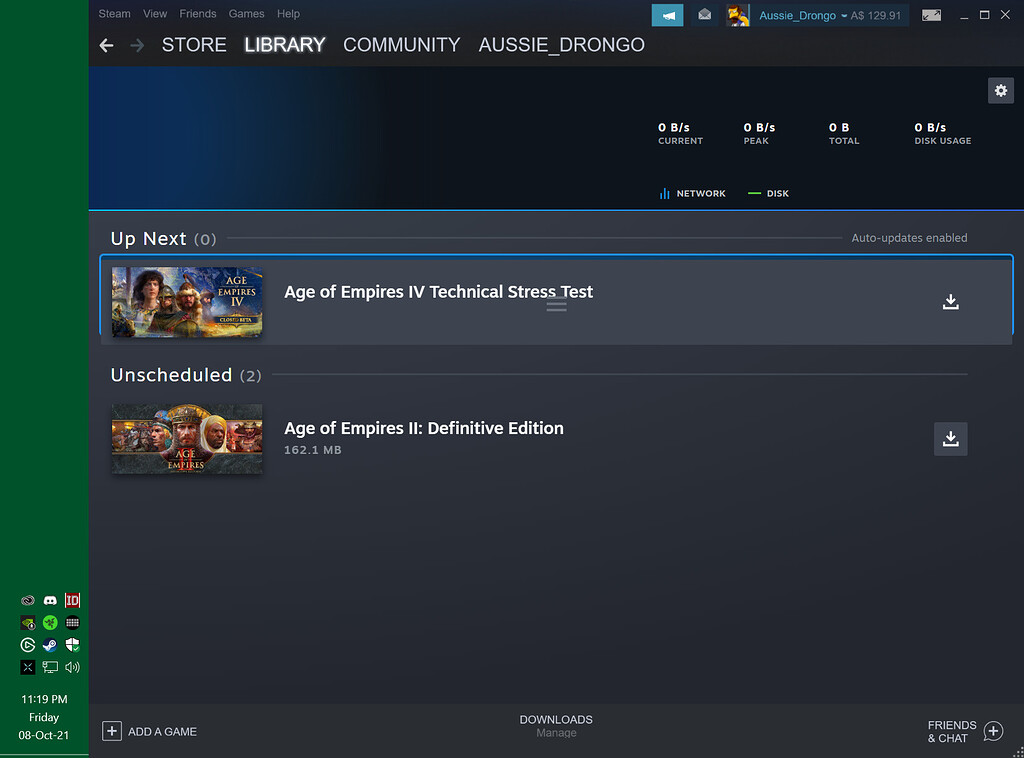Click the Age of Empires IV cover artwork

(x=186, y=301)
